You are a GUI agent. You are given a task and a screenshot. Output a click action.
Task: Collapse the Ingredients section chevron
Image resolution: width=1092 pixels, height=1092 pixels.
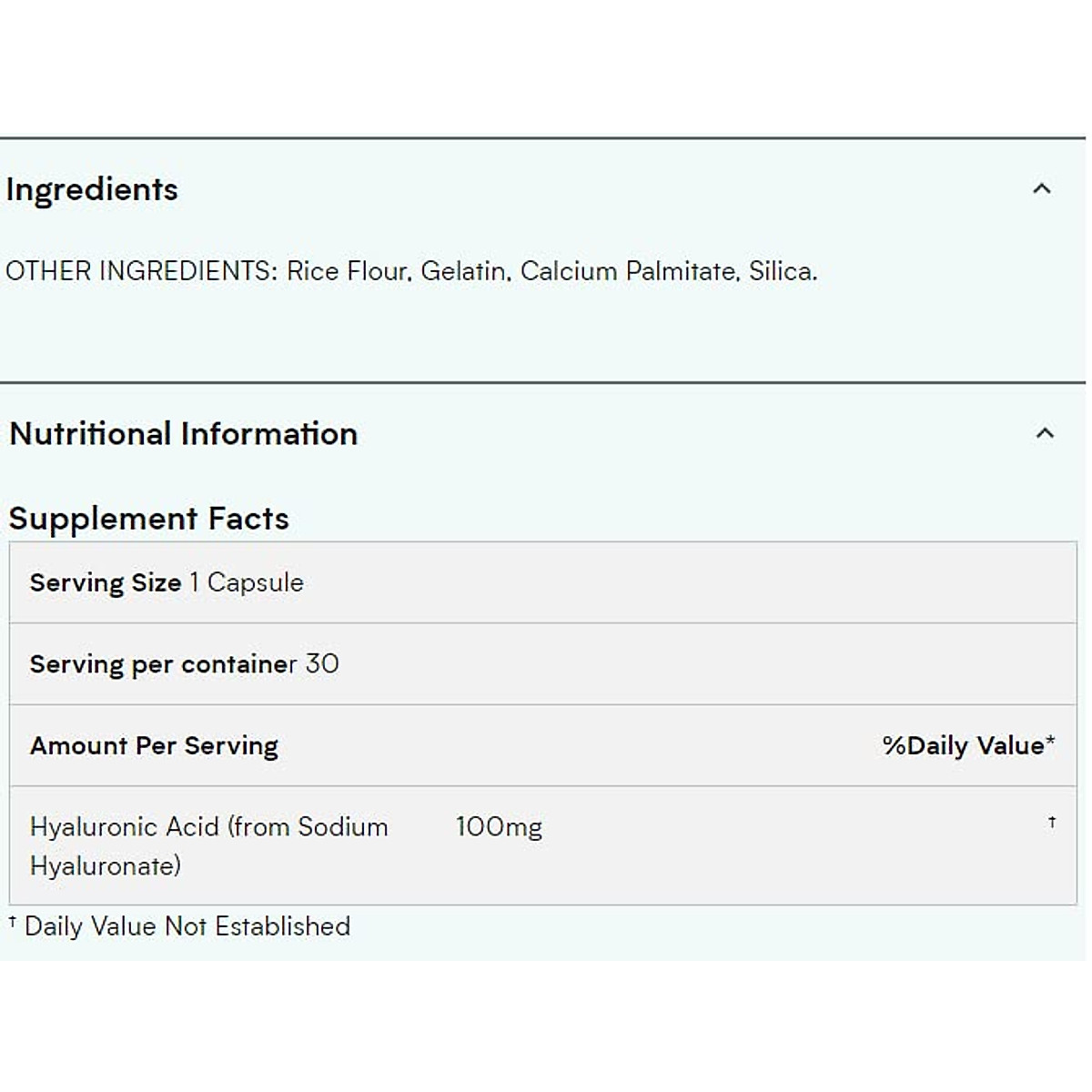tap(1042, 189)
